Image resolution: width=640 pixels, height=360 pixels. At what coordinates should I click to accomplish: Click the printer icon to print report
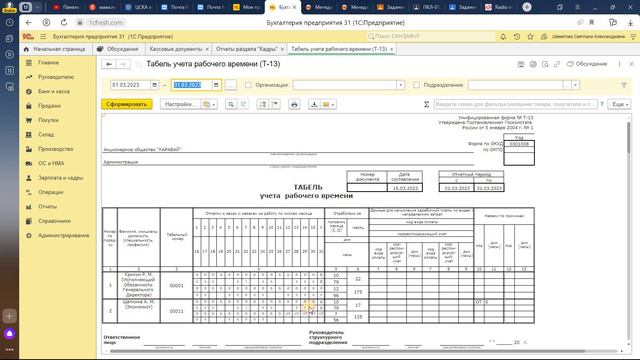tap(294, 104)
